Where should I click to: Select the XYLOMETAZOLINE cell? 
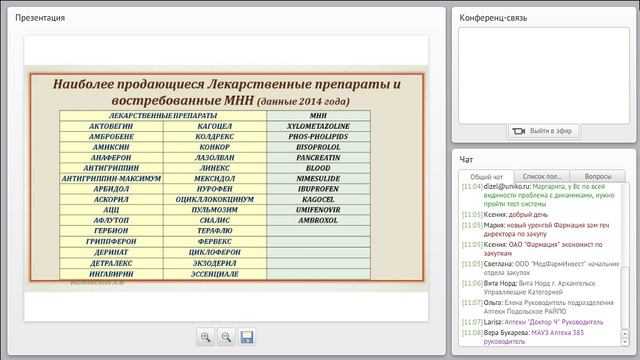318,126
